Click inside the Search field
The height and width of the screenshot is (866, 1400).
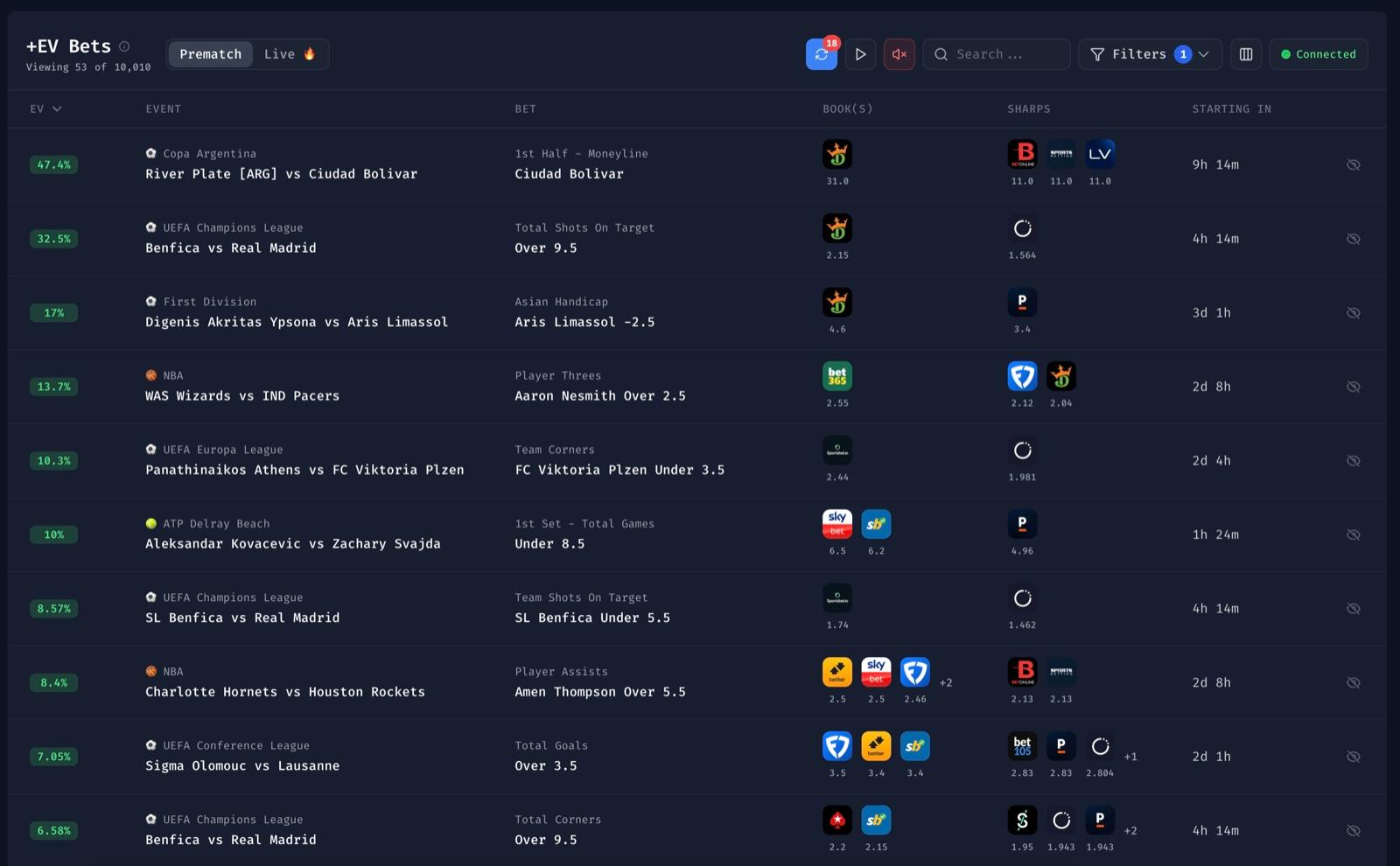[x=996, y=53]
